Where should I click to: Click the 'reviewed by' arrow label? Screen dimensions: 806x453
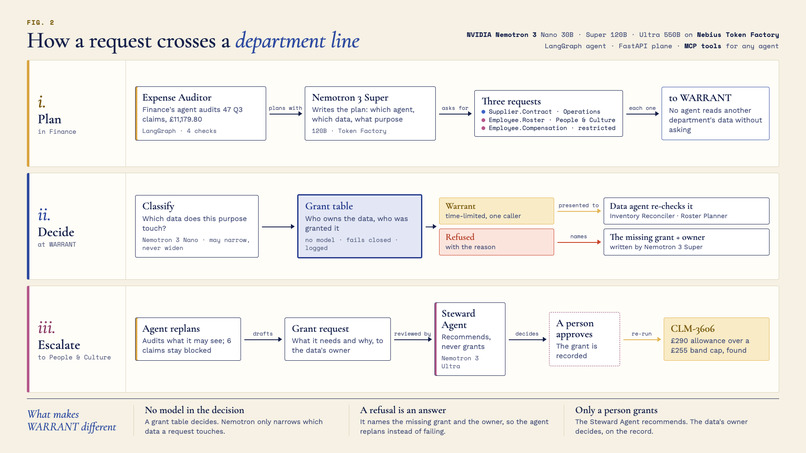(412, 334)
